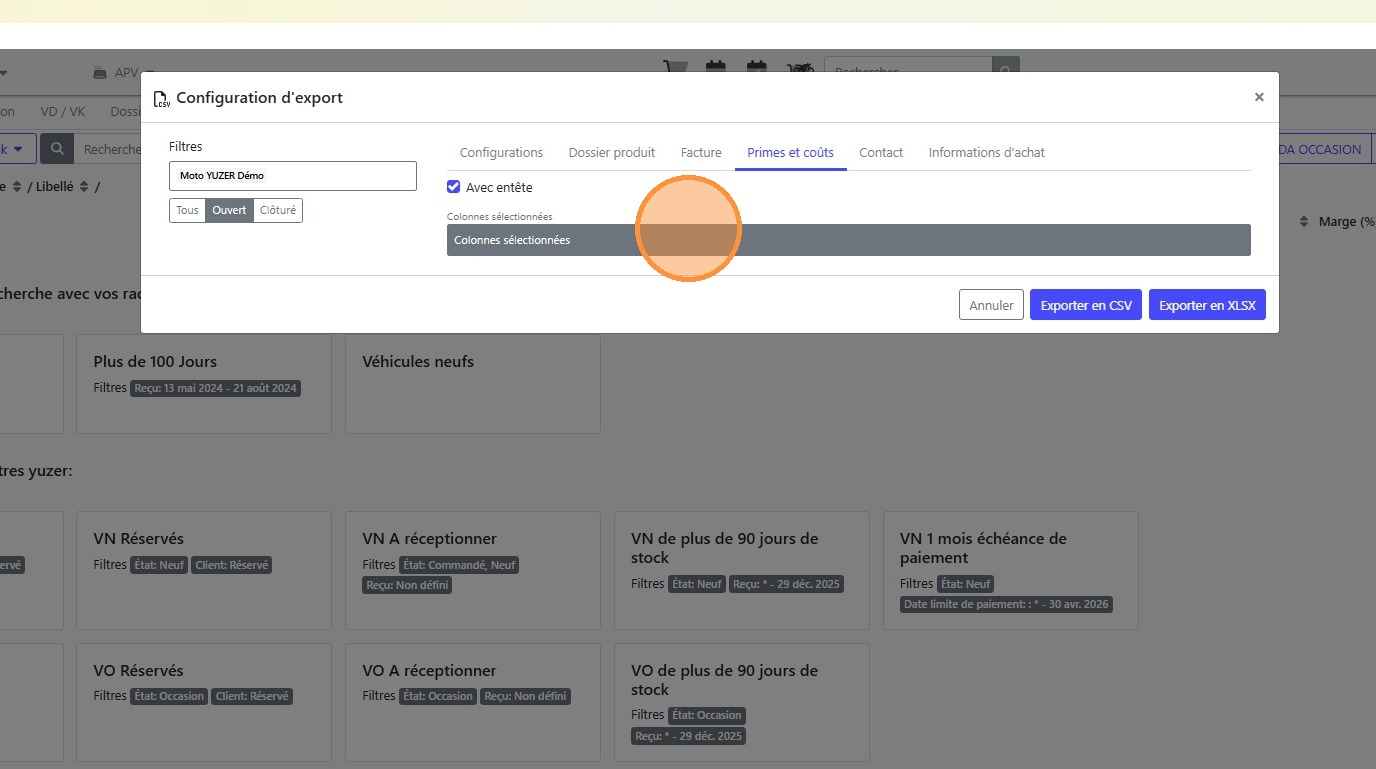
Task: Open the APV menu in the background page
Action: [125, 73]
